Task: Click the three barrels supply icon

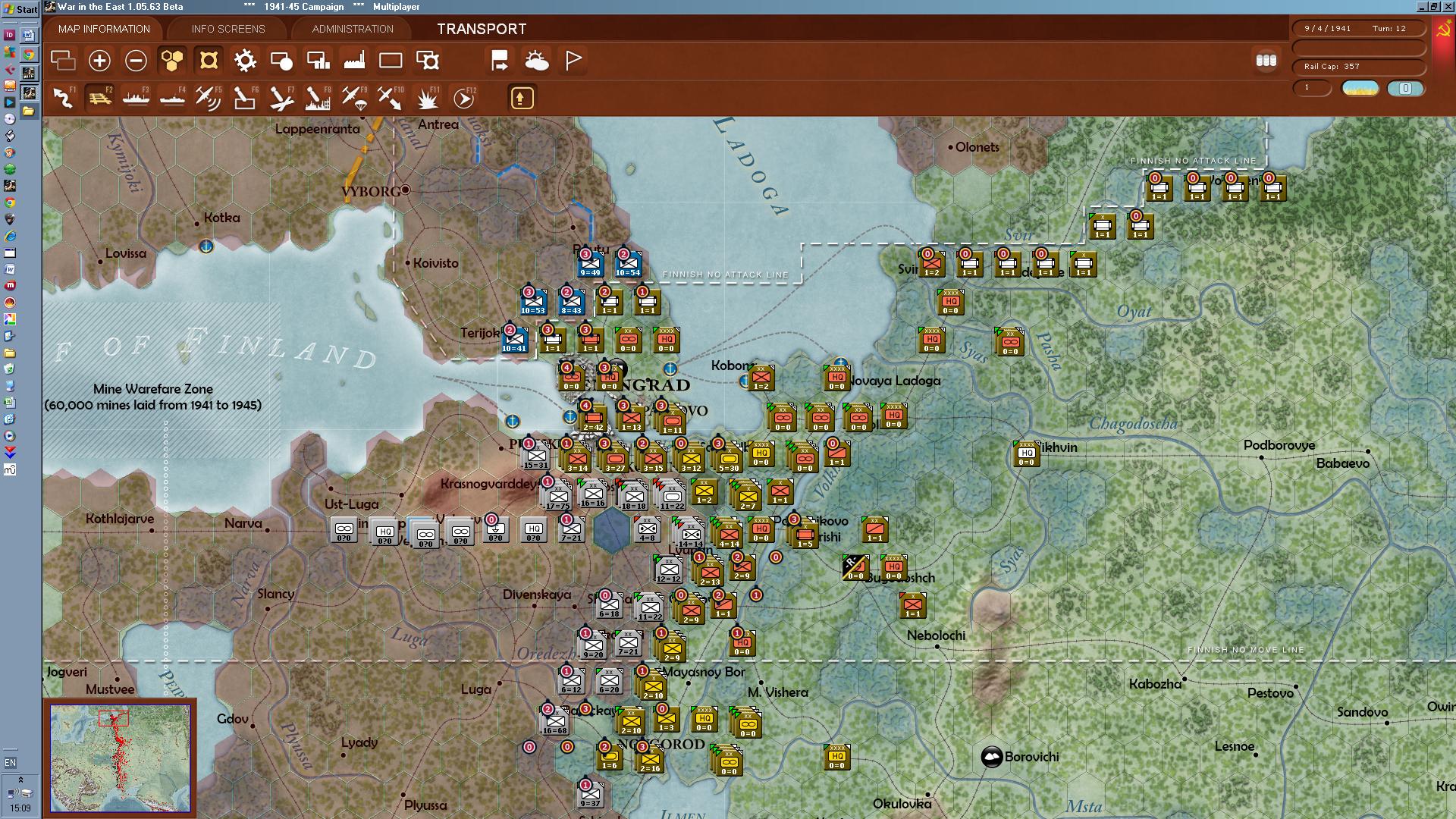Action: (x=1266, y=61)
